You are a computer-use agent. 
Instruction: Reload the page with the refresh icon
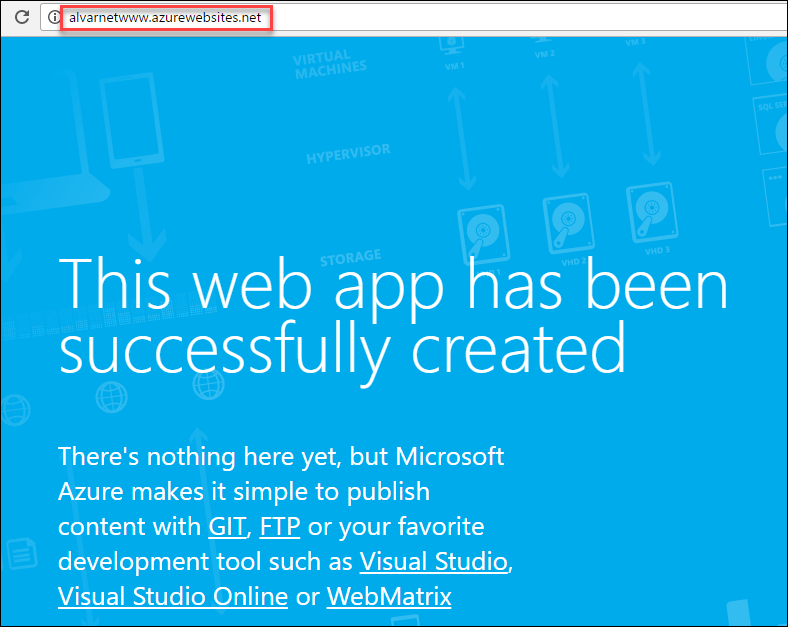(22, 17)
